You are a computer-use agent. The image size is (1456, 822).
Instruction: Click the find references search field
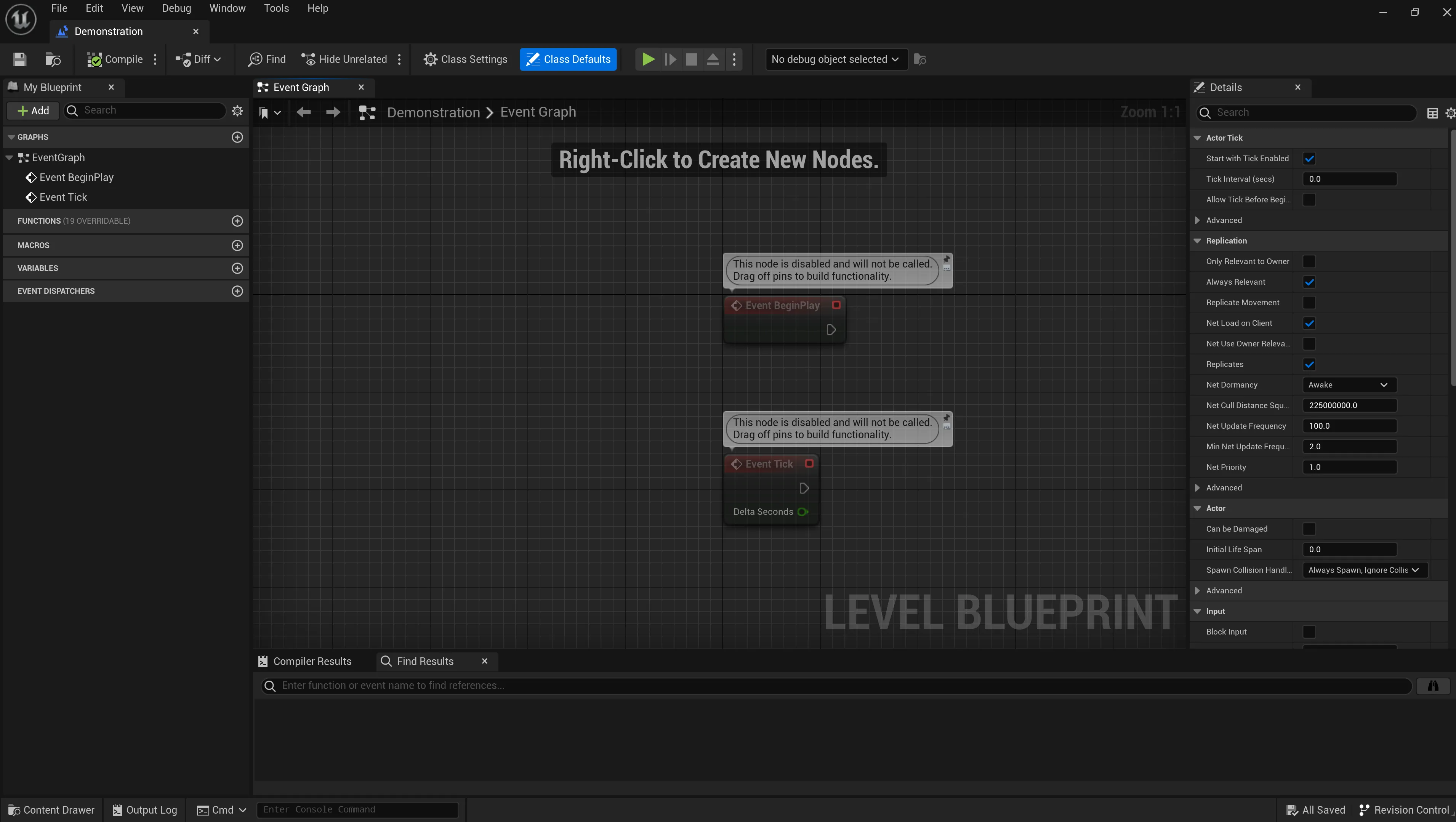836,686
